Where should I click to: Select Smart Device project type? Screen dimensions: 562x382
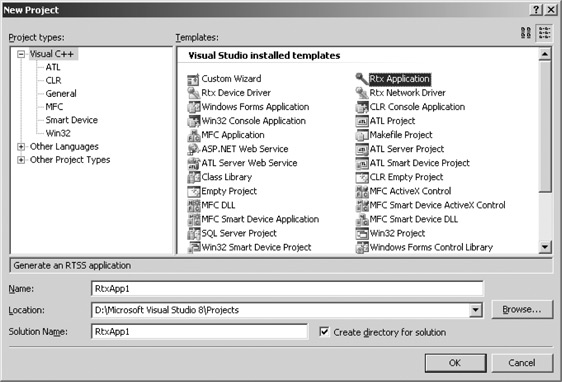(x=72, y=120)
